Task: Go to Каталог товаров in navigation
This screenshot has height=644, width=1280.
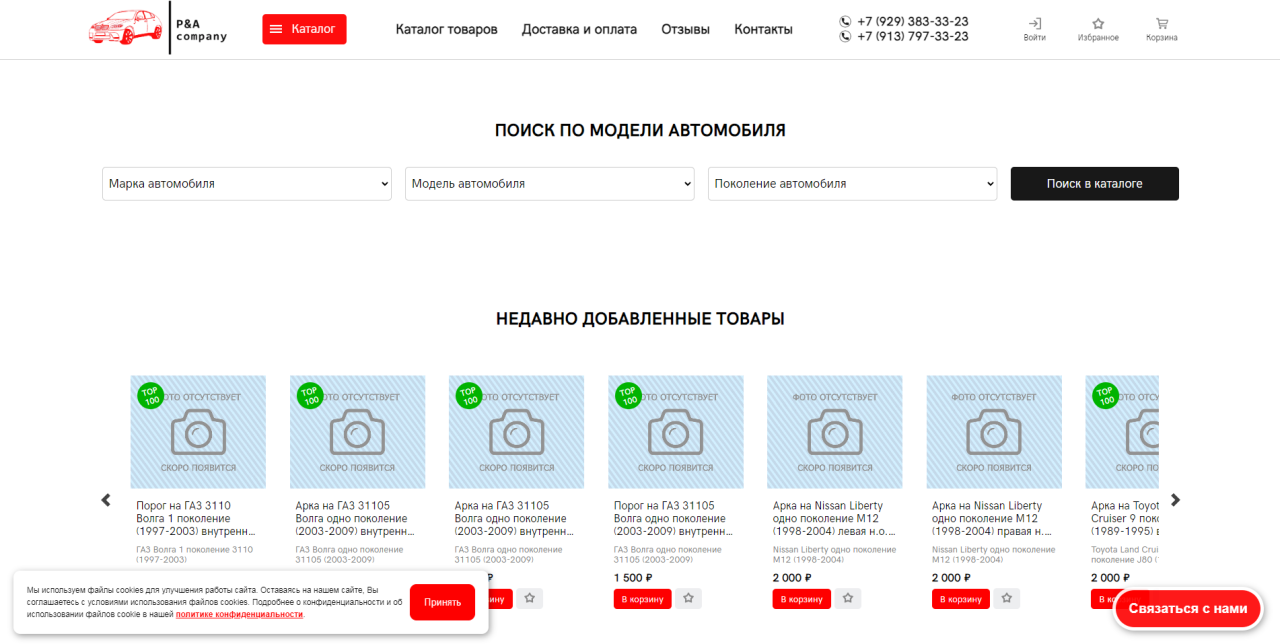Action: point(446,29)
